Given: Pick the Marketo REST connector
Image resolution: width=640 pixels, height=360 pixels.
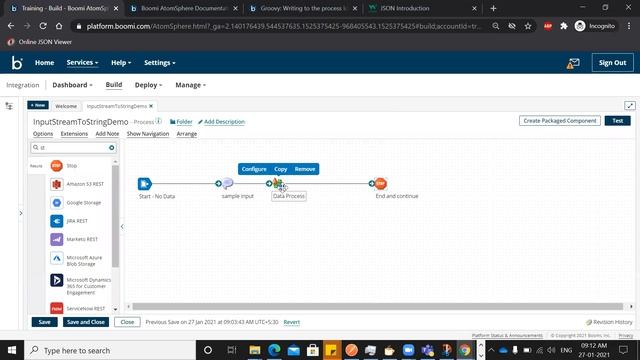Looking at the screenshot, I should [57, 239].
